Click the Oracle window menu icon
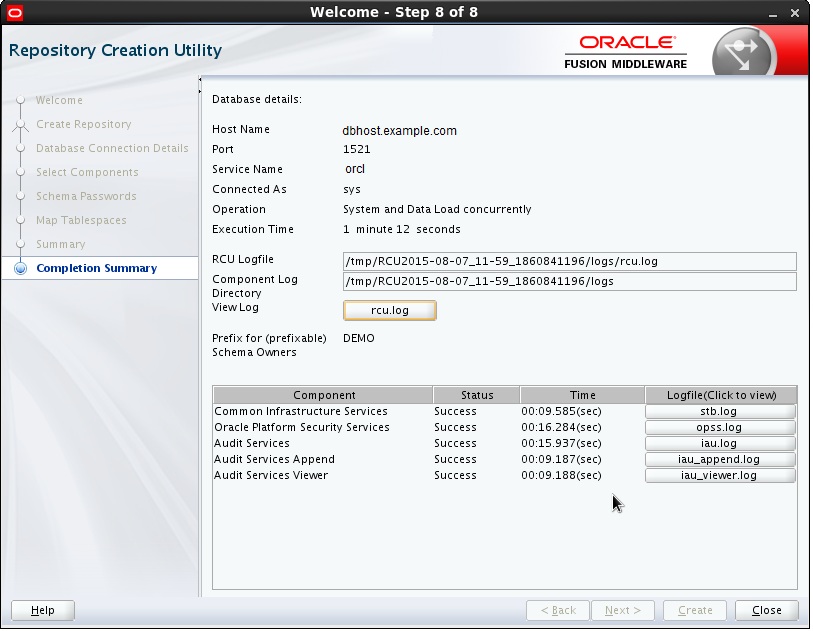This screenshot has width=813, height=631. 15,12
